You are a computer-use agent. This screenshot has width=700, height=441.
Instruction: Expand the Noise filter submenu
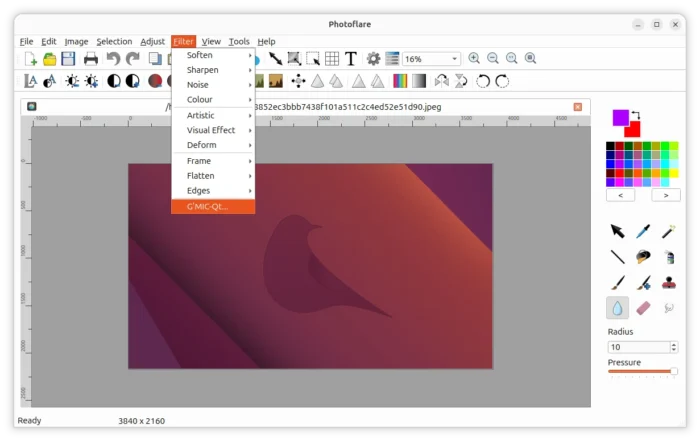click(213, 84)
